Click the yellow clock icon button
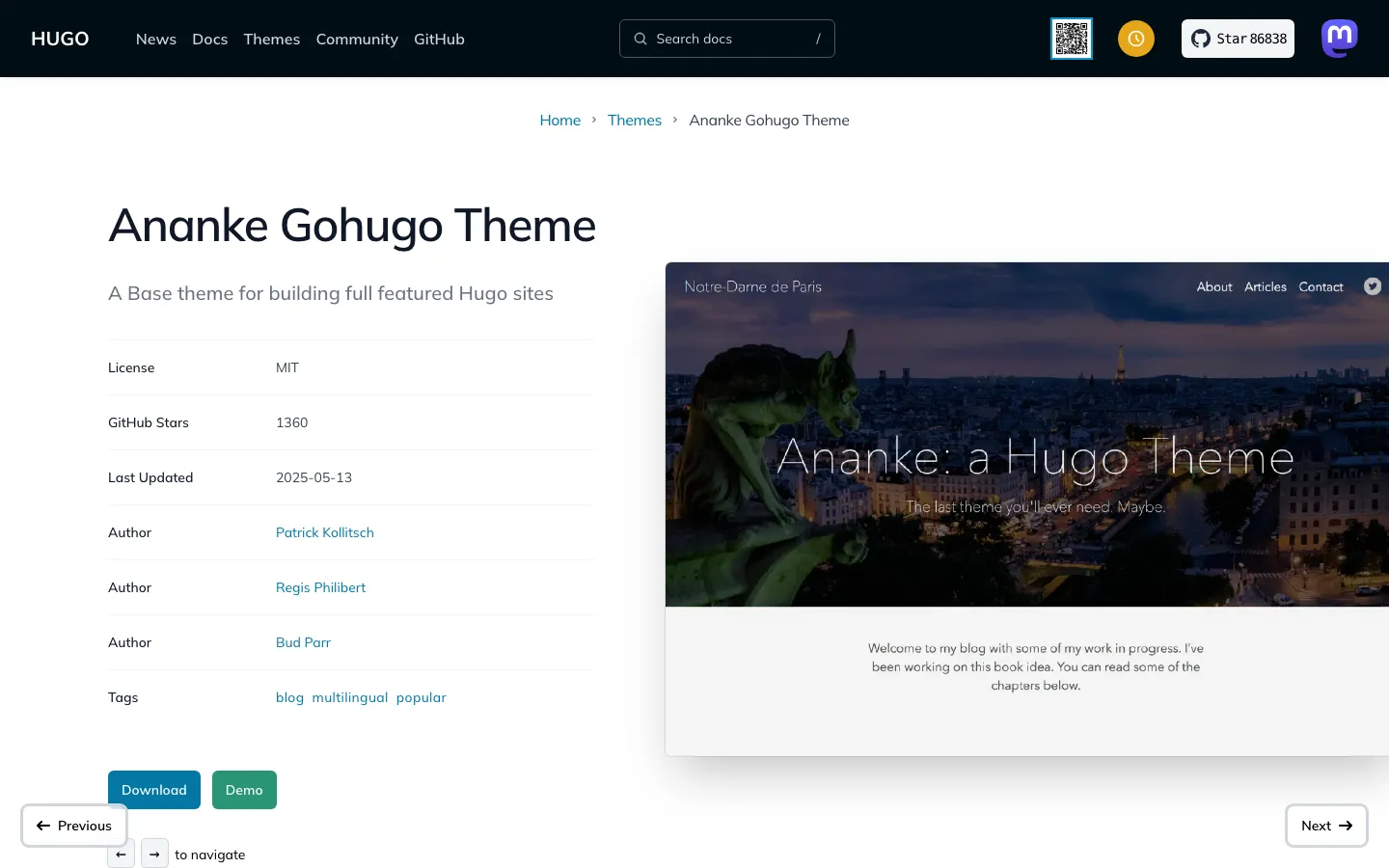This screenshot has height=868, width=1389. pos(1136,39)
